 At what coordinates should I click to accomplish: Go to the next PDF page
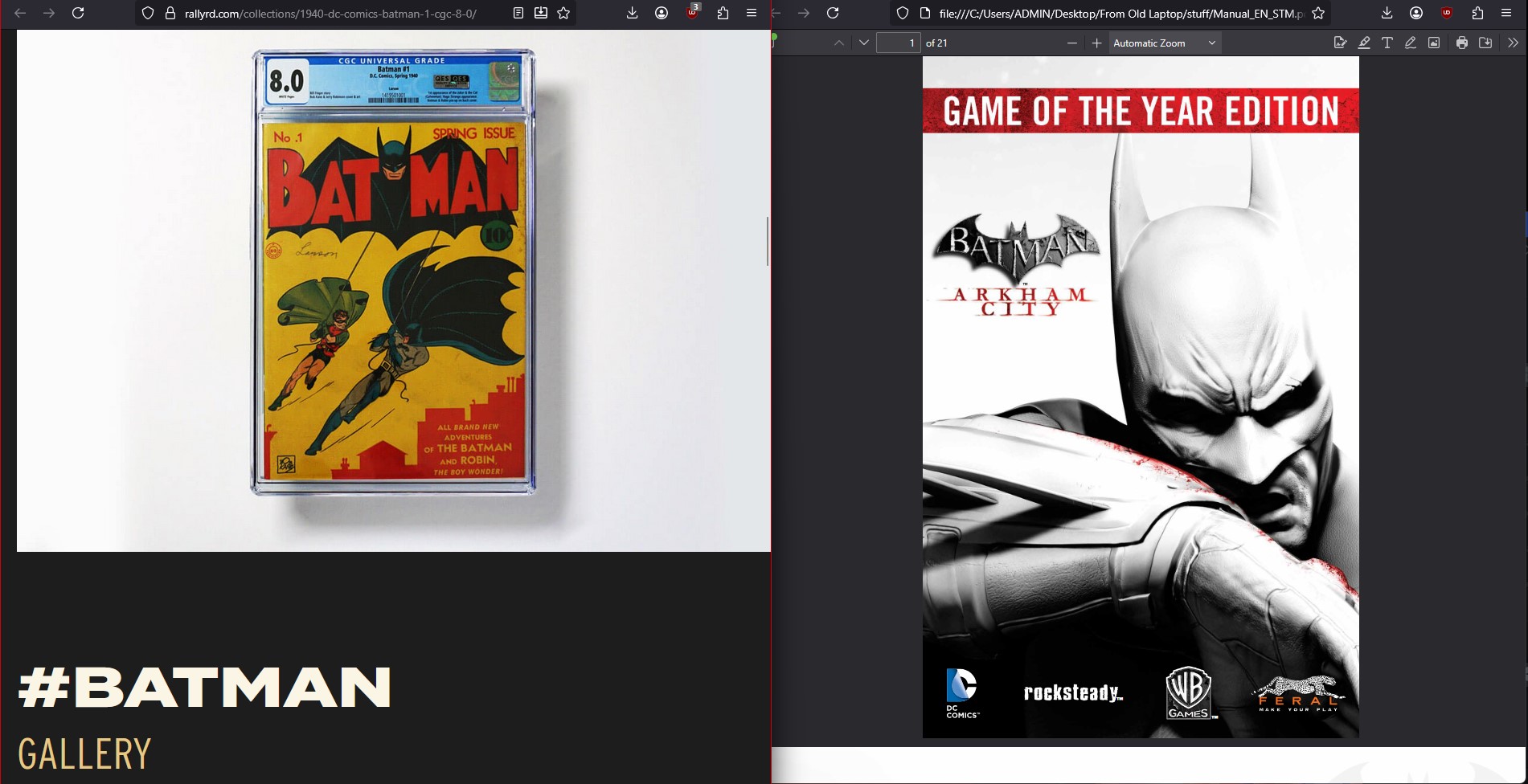coord(864,43)
